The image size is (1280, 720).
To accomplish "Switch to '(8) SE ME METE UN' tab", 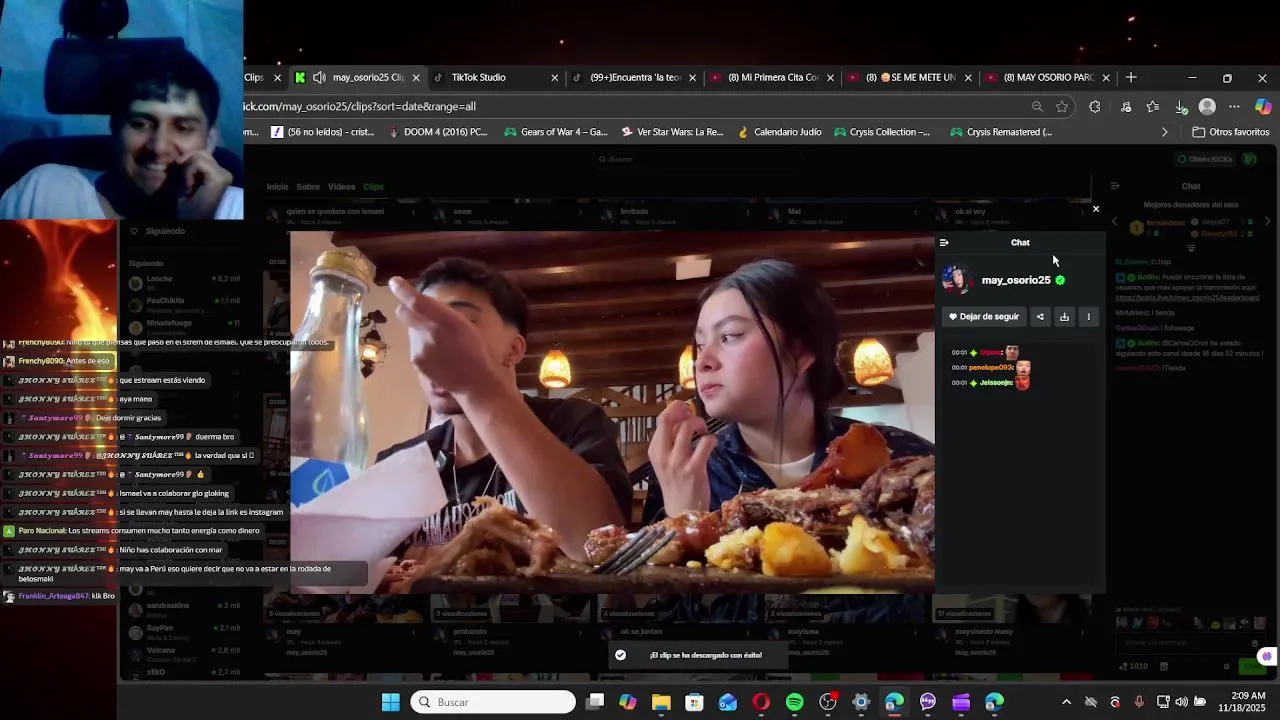I will (x=908, y=77).
